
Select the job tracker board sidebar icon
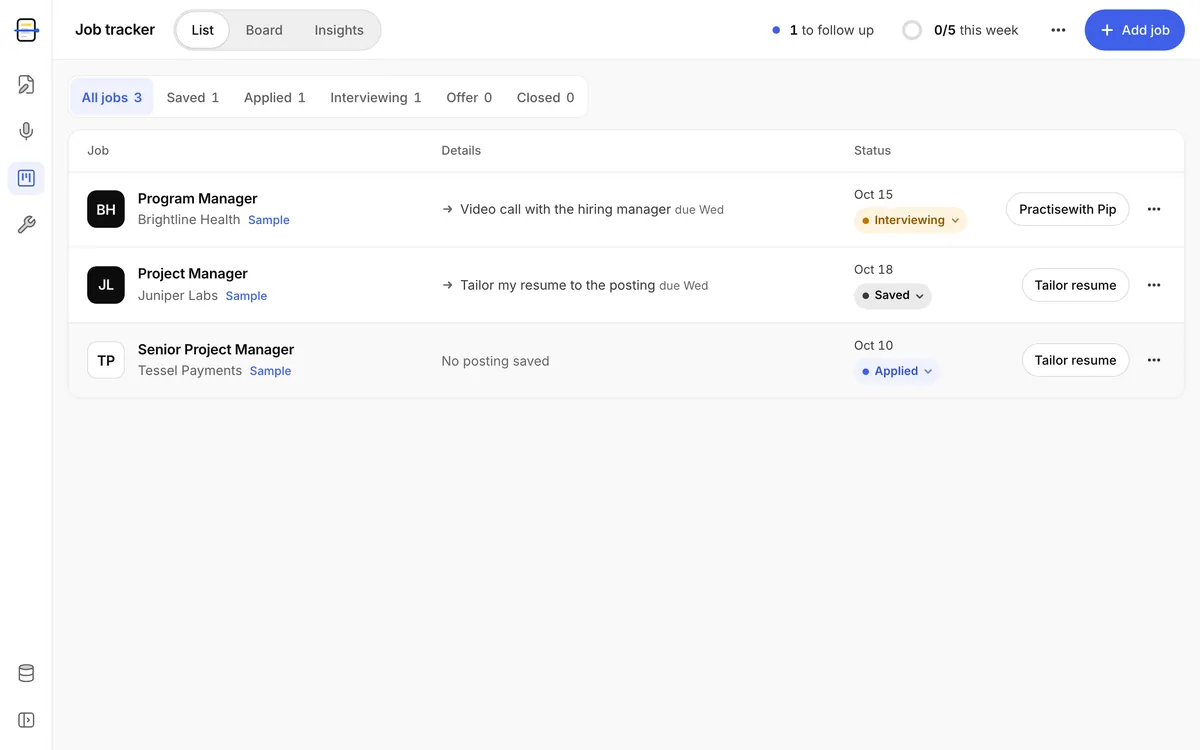point(26,178)
